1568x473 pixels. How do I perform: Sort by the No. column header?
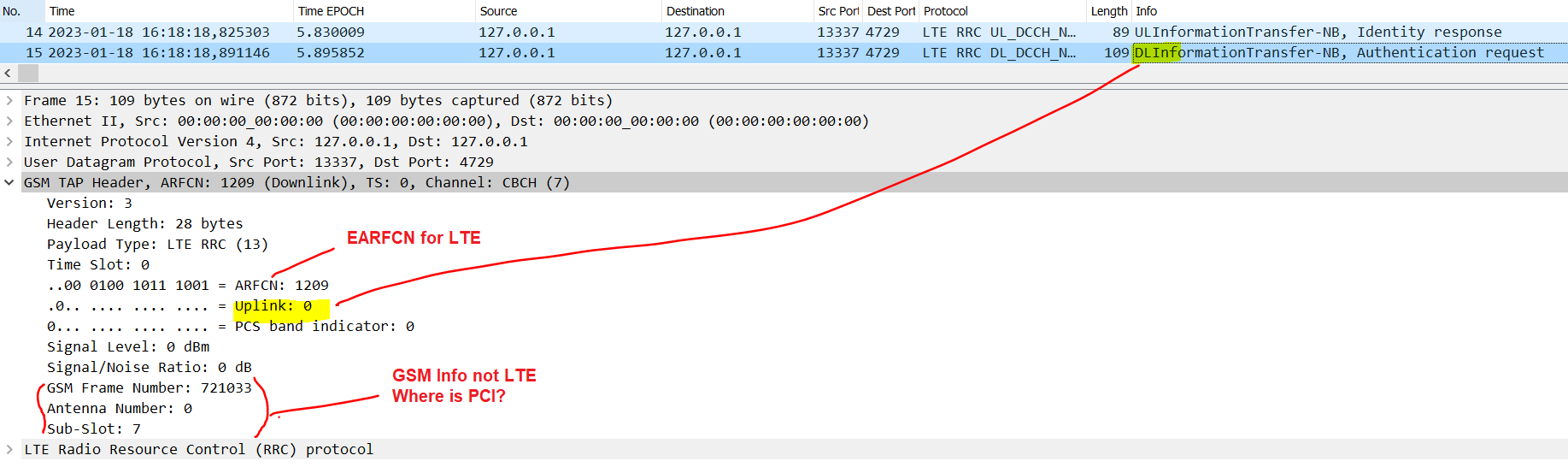(22, 11)
